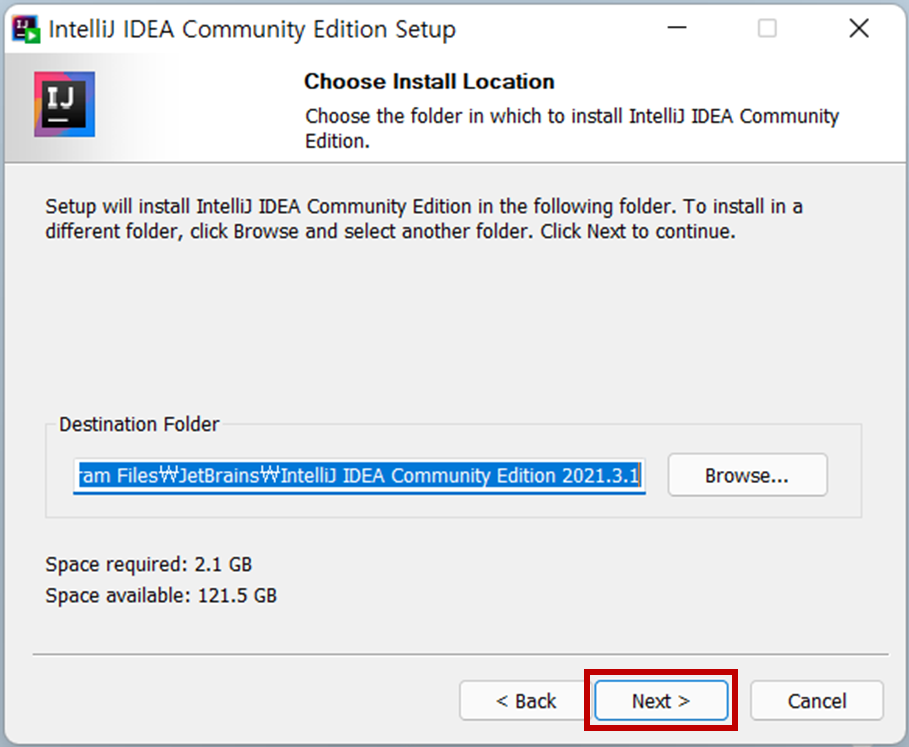Click the 'Choose the folder in which to install' subtitle
Image resolution: width=909 pixels, height=747 pixels.
(572, 128)
